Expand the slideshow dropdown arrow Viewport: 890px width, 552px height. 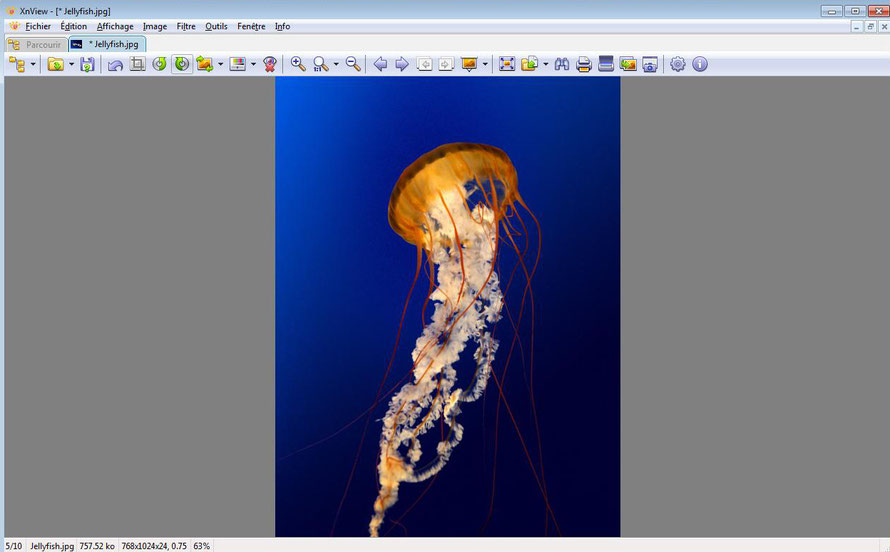click(x=485, y=65)
